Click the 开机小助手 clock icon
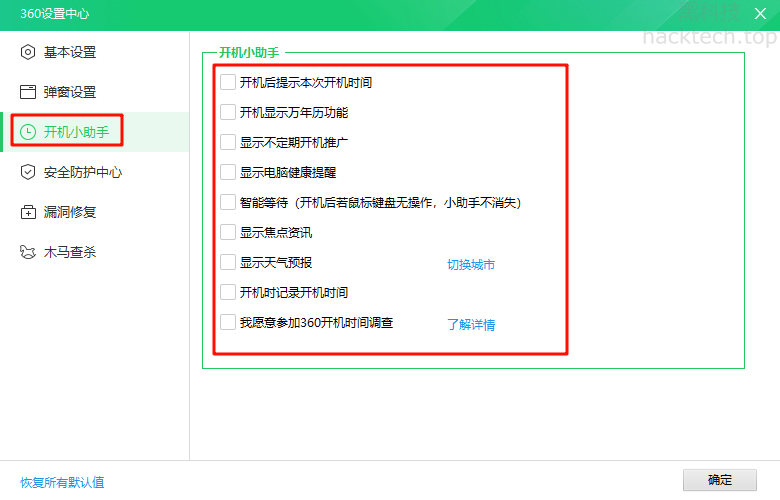Screen dimensions: 780x500 [28, 132]
